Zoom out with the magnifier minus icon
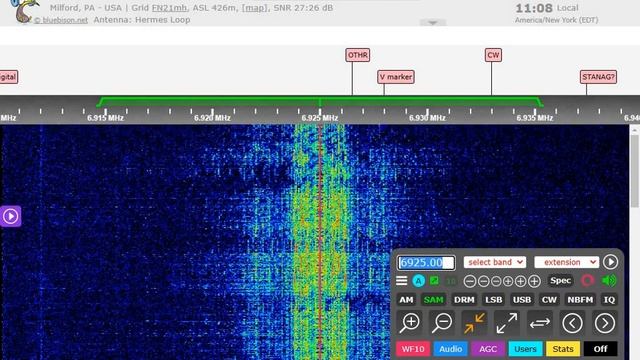 442,323
